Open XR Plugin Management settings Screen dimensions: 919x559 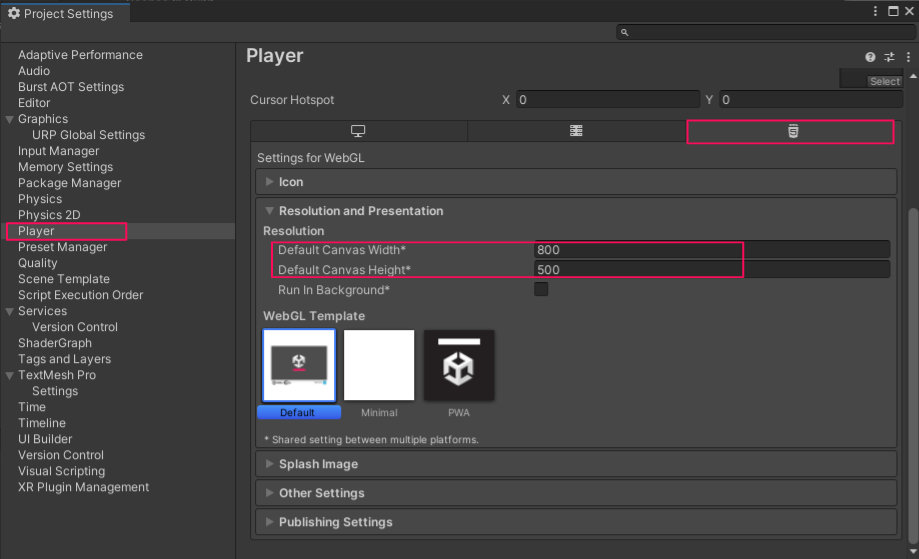83,487
